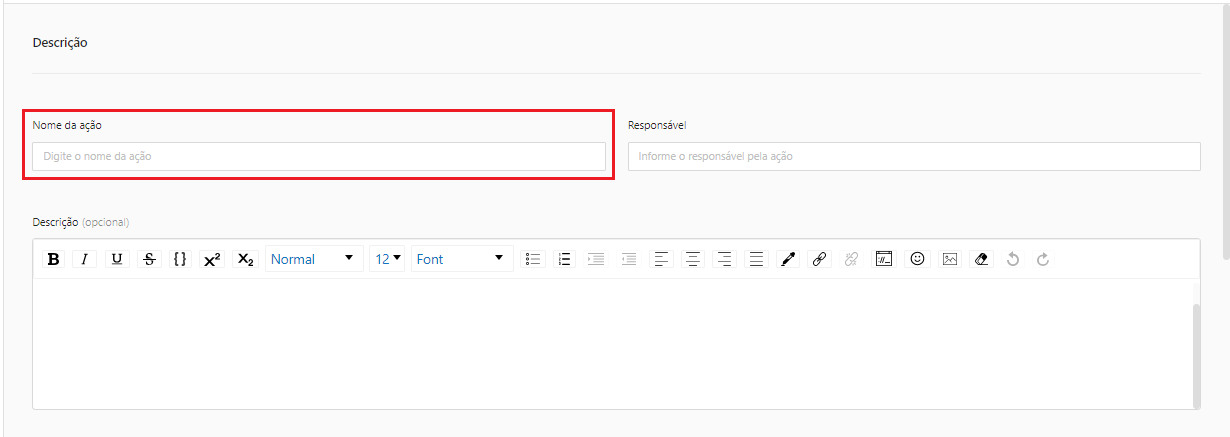Toggle underline formatting

117,259
